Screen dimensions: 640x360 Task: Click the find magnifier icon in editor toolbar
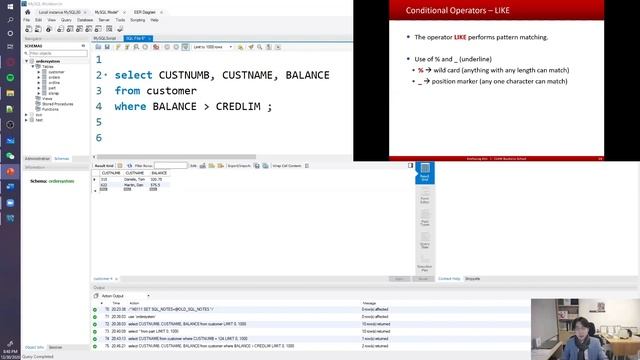(x=260, y=47)
